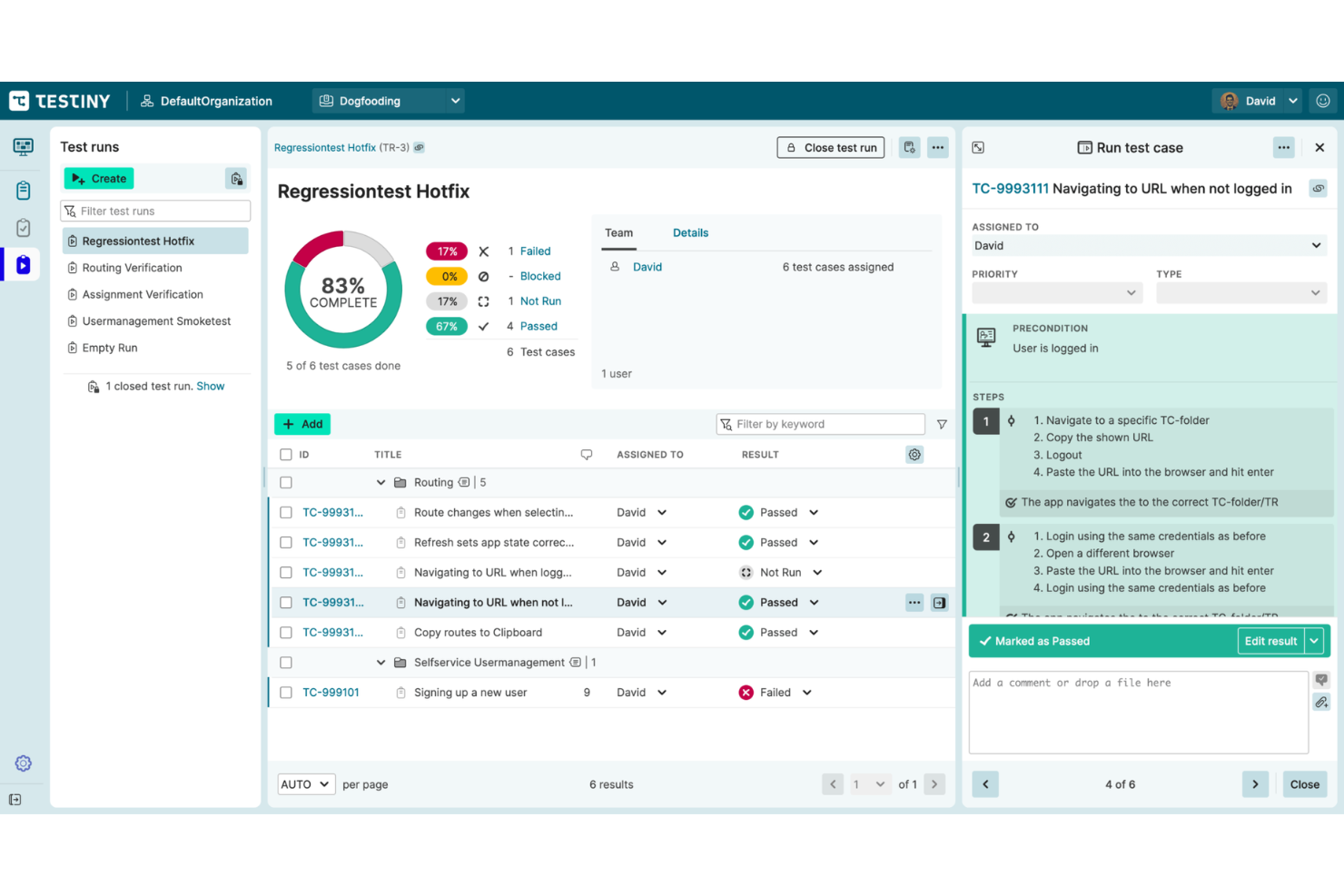Open the Dogfooding project dropdown
The width and height of the screenshot is (1344, 896).
(389, 101)
